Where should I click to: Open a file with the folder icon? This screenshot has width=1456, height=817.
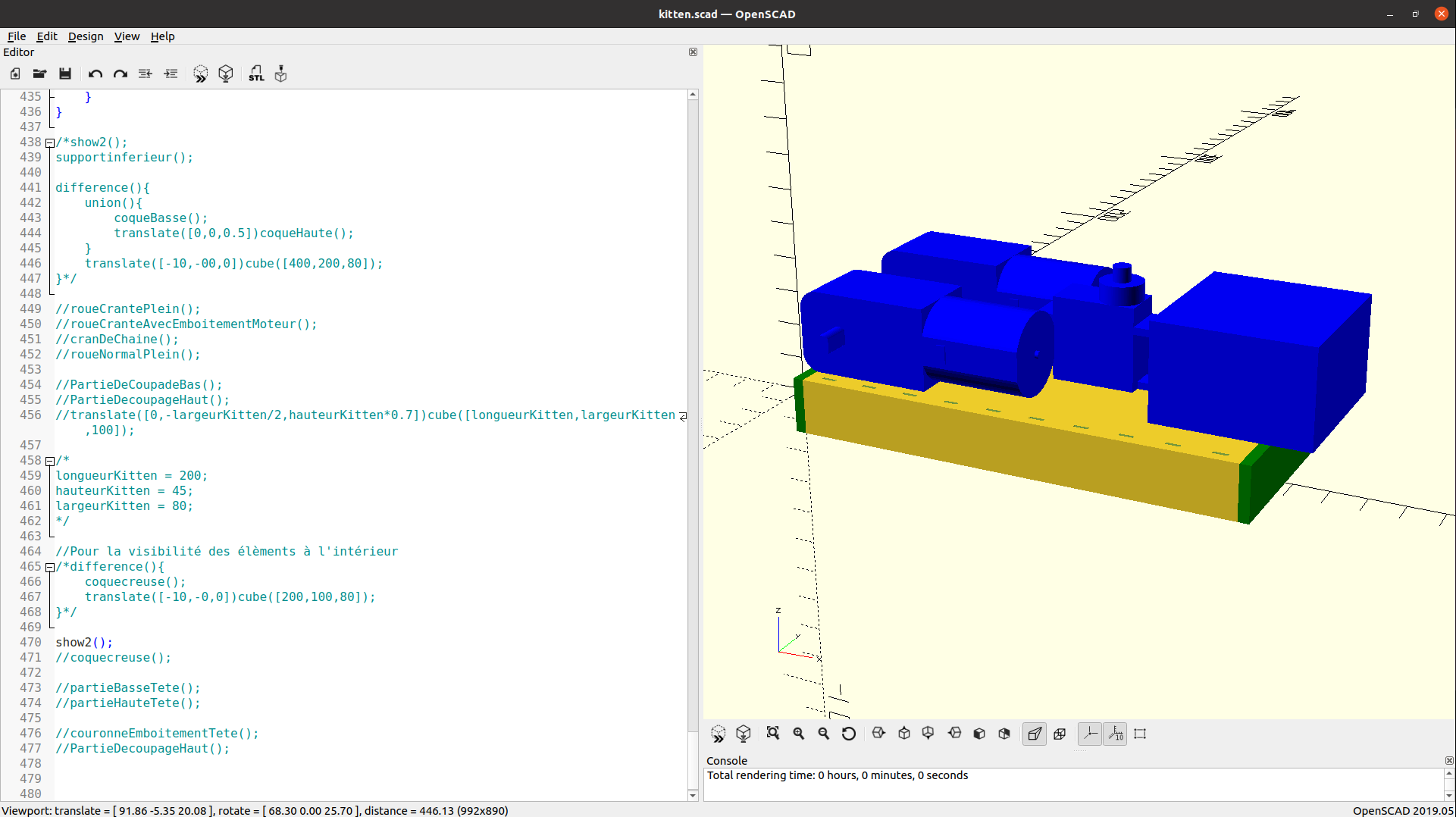[40, 74]
